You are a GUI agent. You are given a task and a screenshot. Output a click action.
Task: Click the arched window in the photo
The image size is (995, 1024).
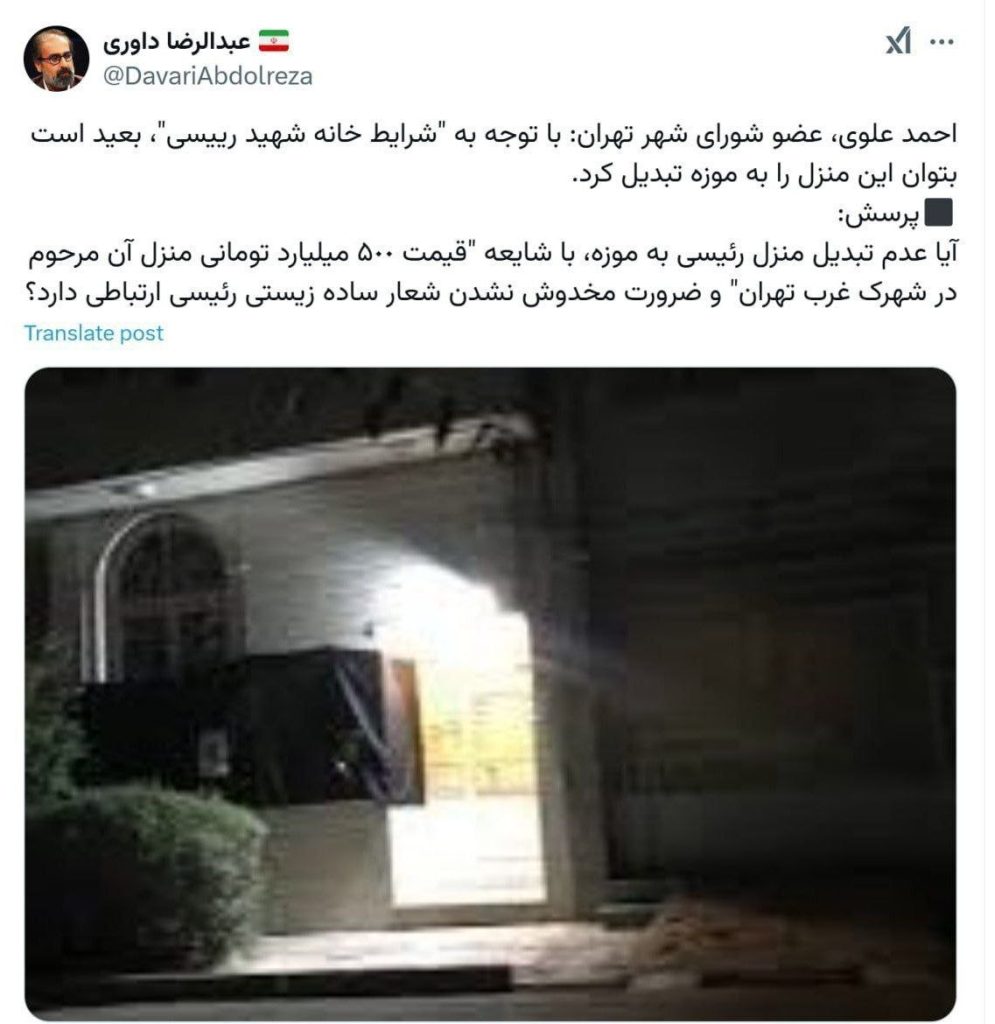[x=166, y=598]
